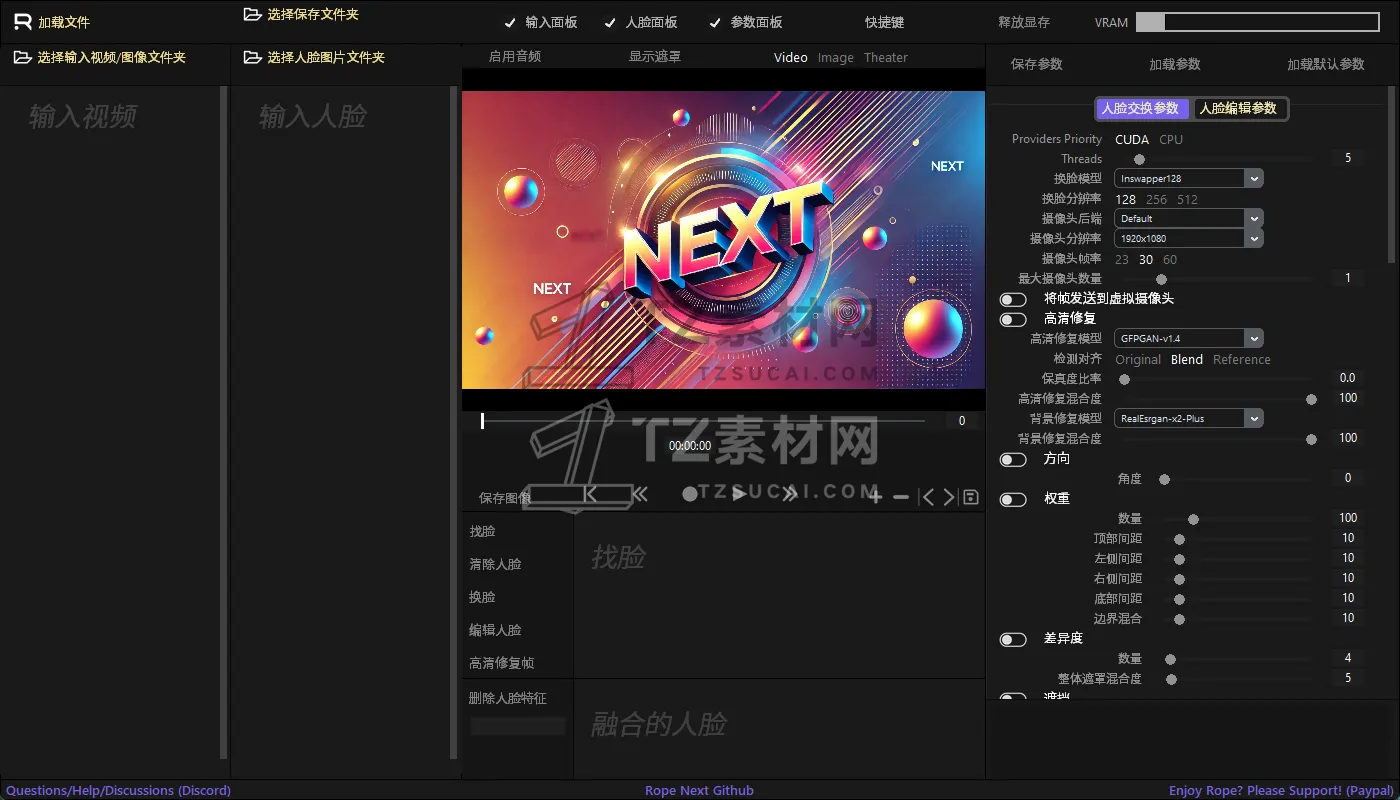This screenshot has height=800, width=1400.
Task: Open the 摄像头分辨率 dropdown showing 1920x1080
Action: click(x=1189, y=238)
